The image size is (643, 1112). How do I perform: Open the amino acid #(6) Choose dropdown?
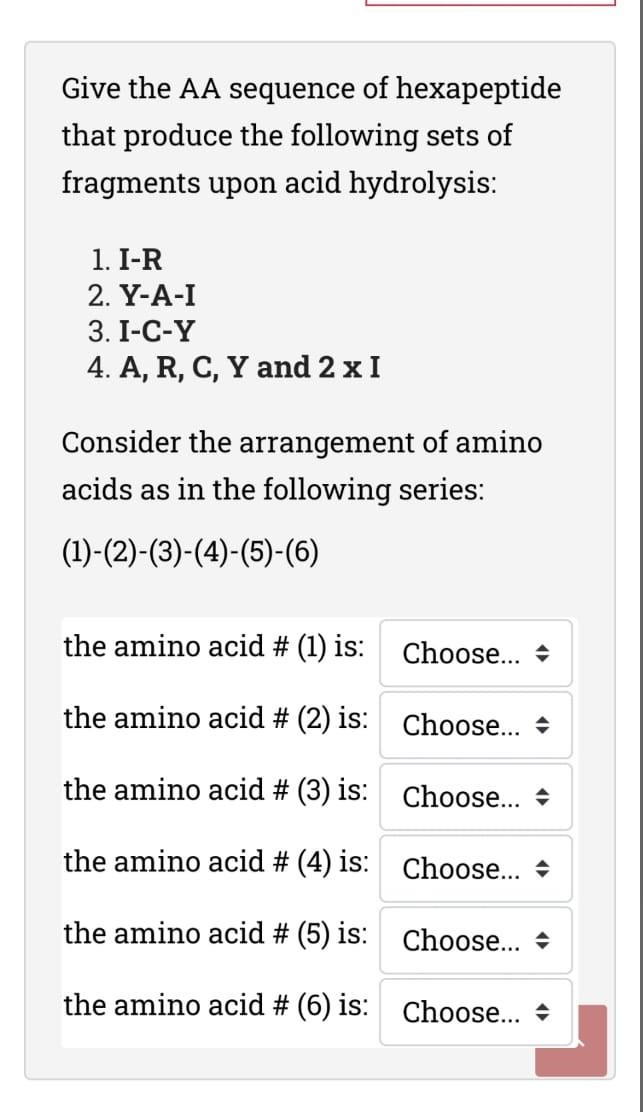[x=475, y=1013]
